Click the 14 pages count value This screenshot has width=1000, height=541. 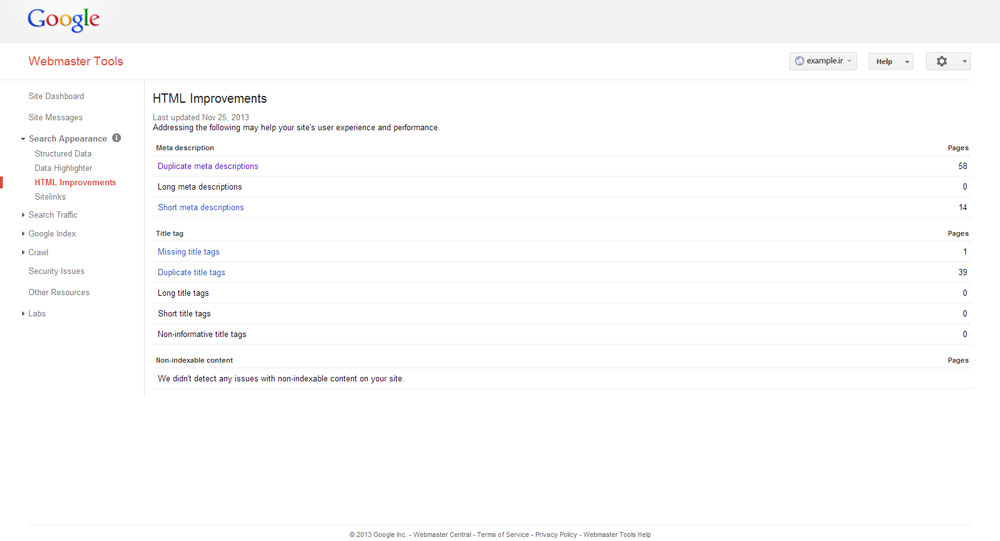coord(962,207)
